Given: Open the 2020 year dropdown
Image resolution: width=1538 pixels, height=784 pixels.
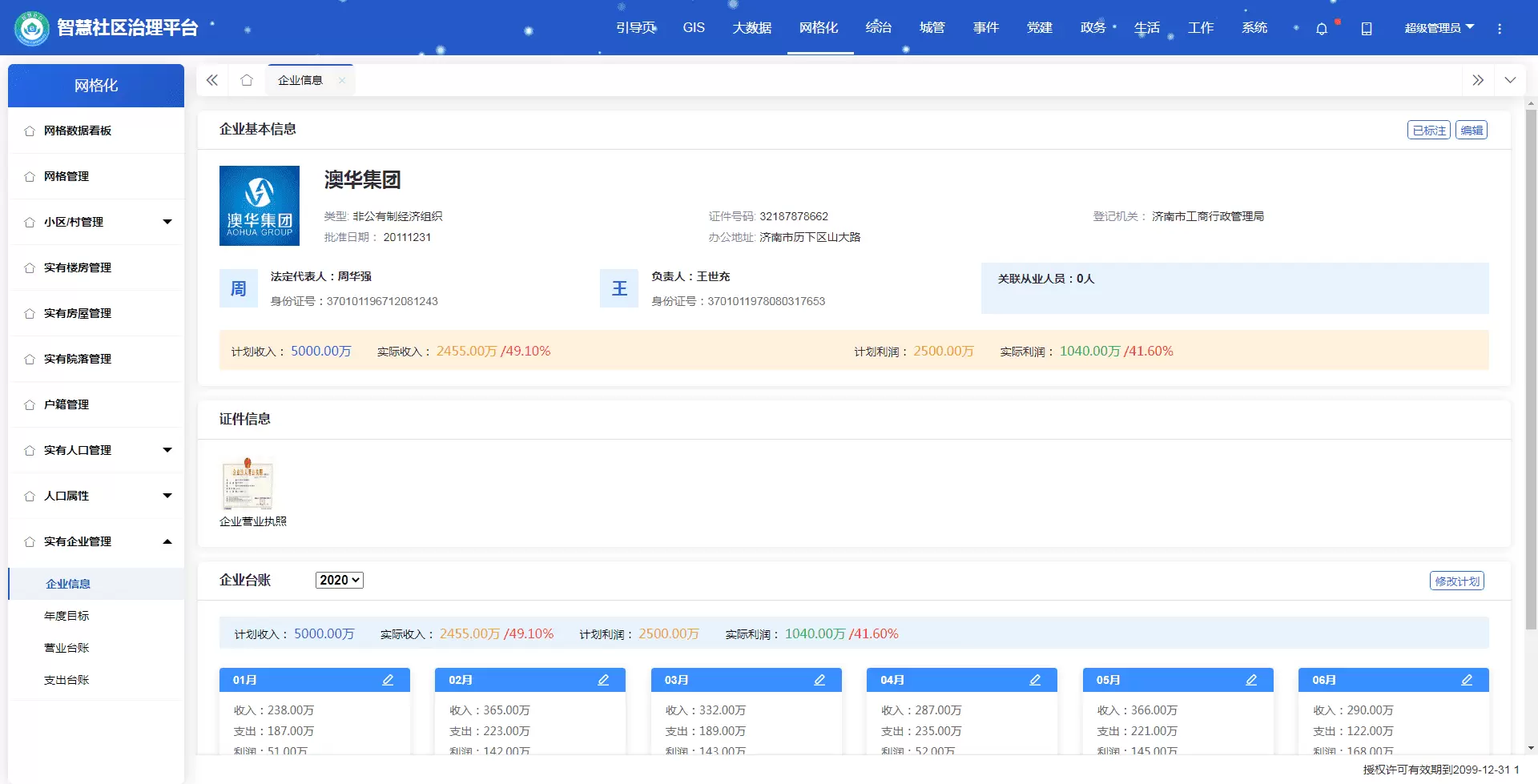Looking at the screenshot, I should pos(340,580).
